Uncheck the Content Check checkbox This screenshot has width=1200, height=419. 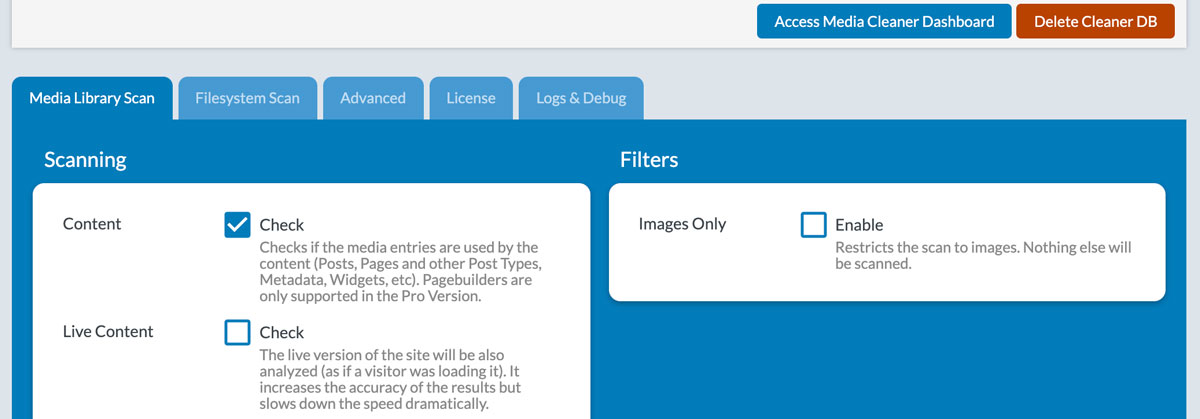point(238,225)
